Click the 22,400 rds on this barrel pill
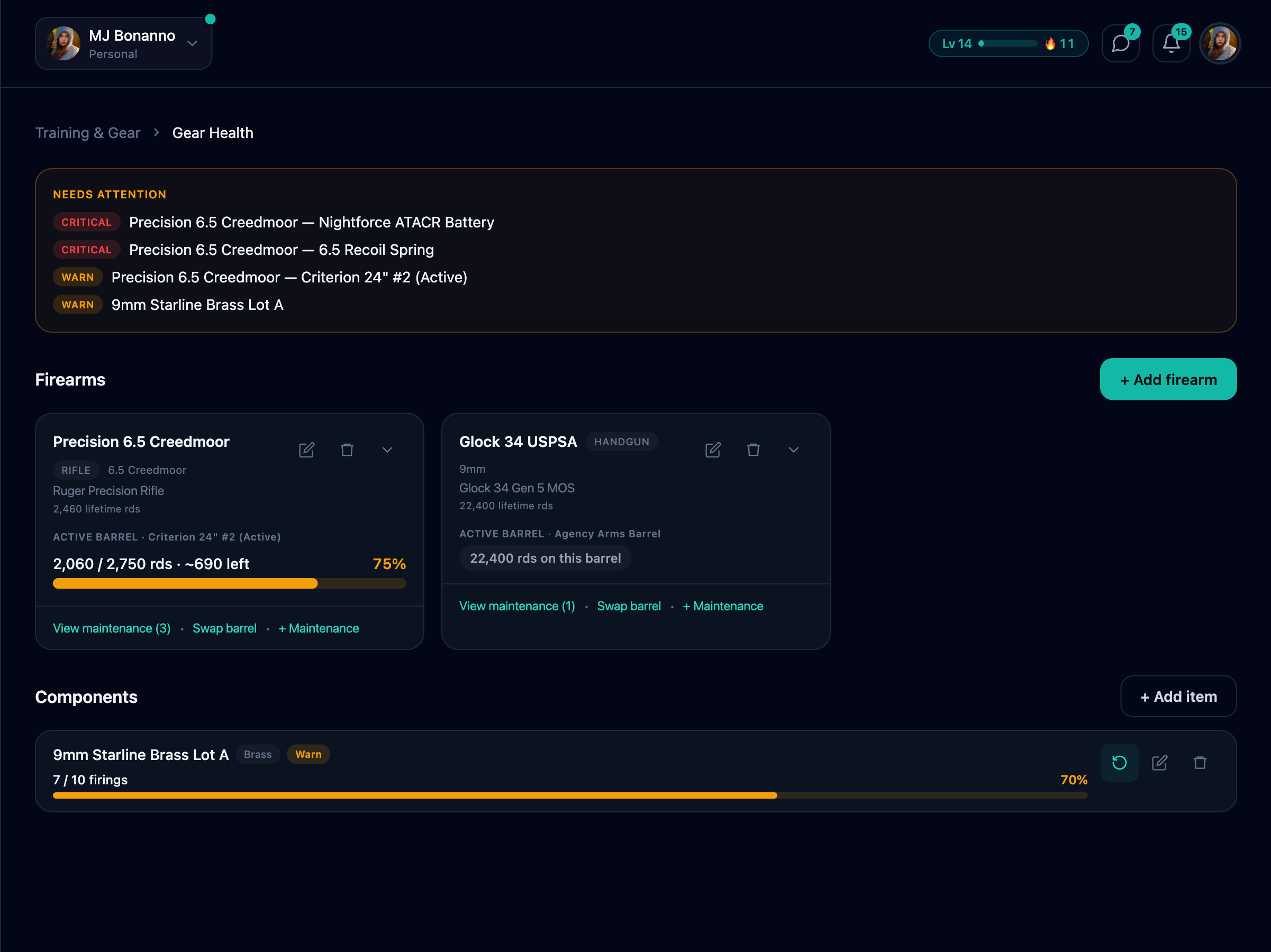1271x952 pixels. pos(546,558)
